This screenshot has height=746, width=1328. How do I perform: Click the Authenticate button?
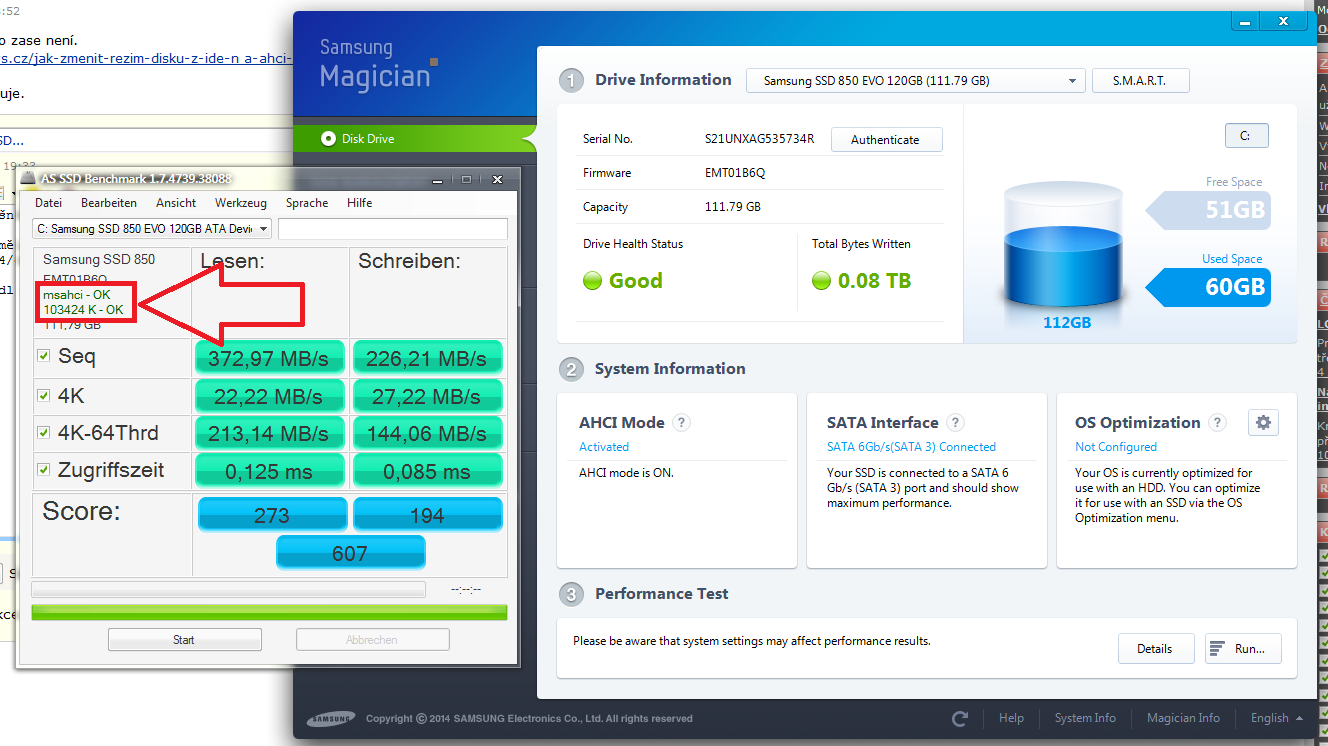(885, 140)
